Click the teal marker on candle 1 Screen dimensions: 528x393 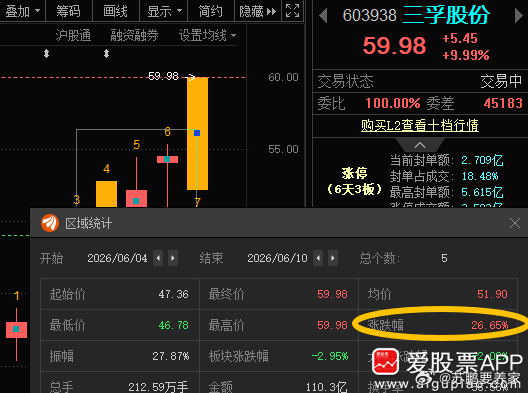coord(16,329)
